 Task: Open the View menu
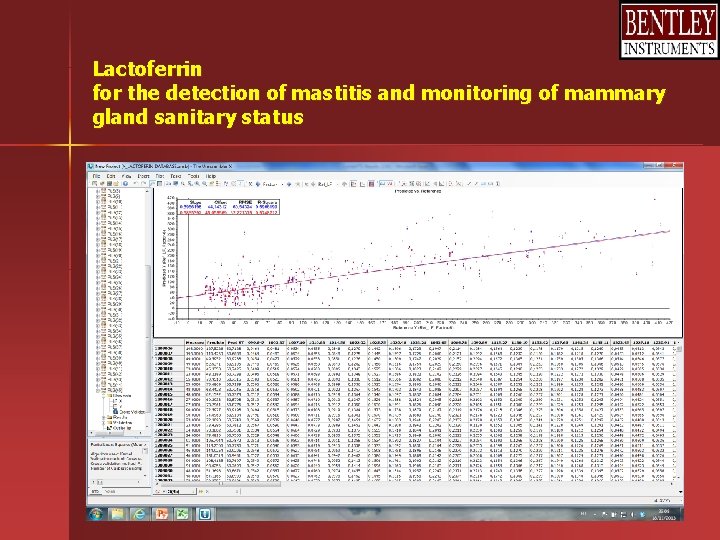tap(127, 176)
